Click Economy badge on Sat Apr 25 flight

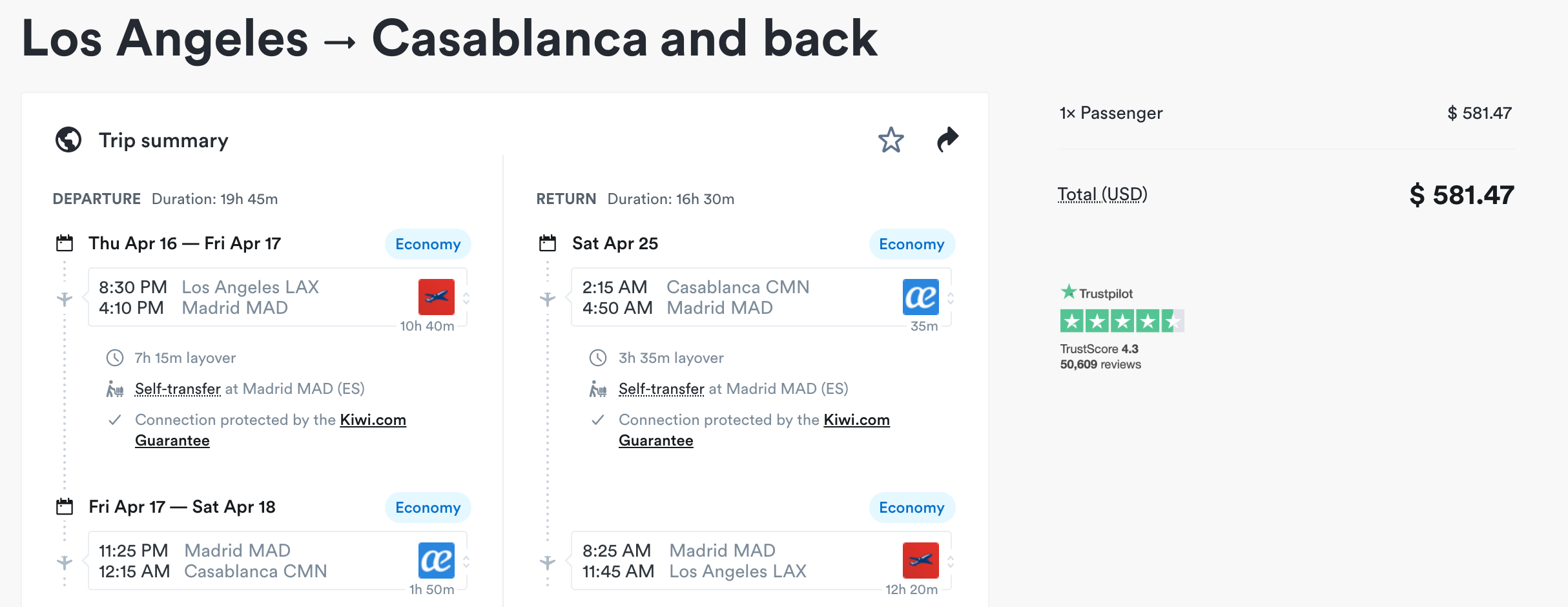pyautogui.click(x=911, y=244)
